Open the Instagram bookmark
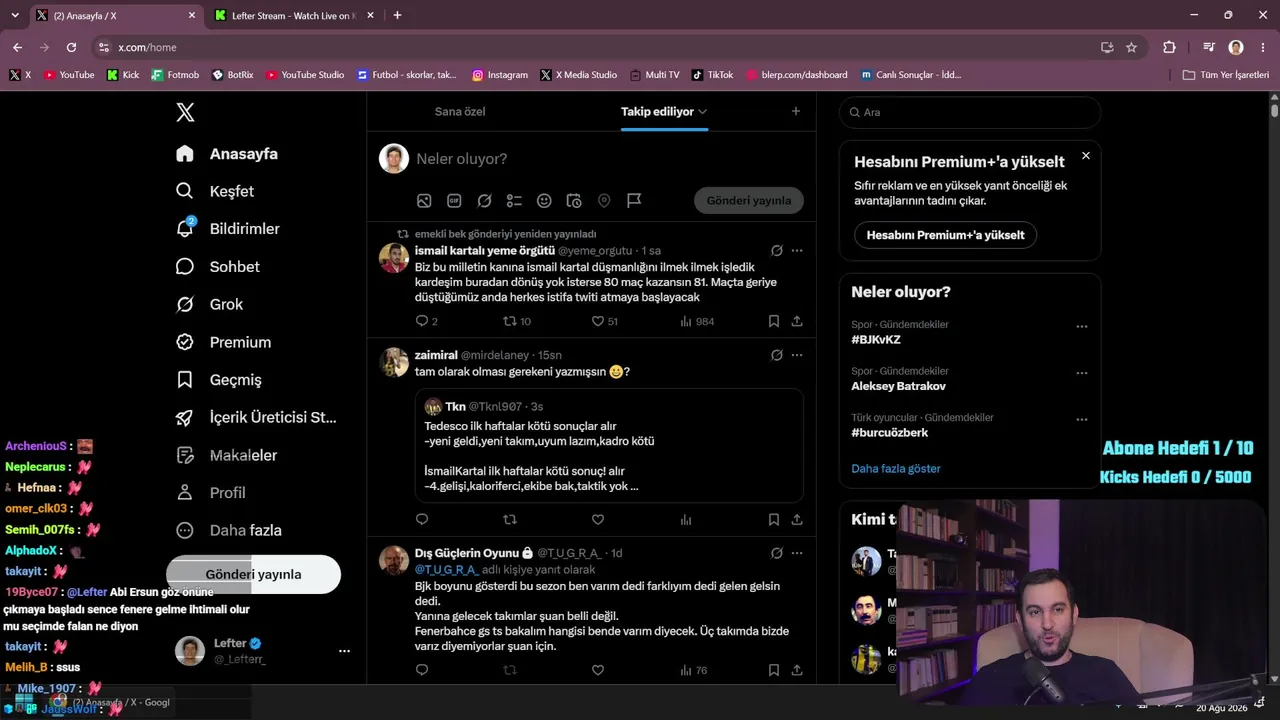This screenshot has width=1280, height=720. [x=500, y=75]
